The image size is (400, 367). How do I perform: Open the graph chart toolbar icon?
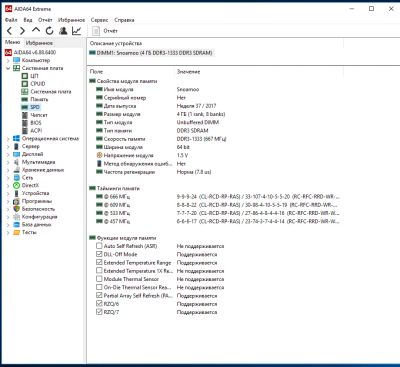(x=76, y=31)
